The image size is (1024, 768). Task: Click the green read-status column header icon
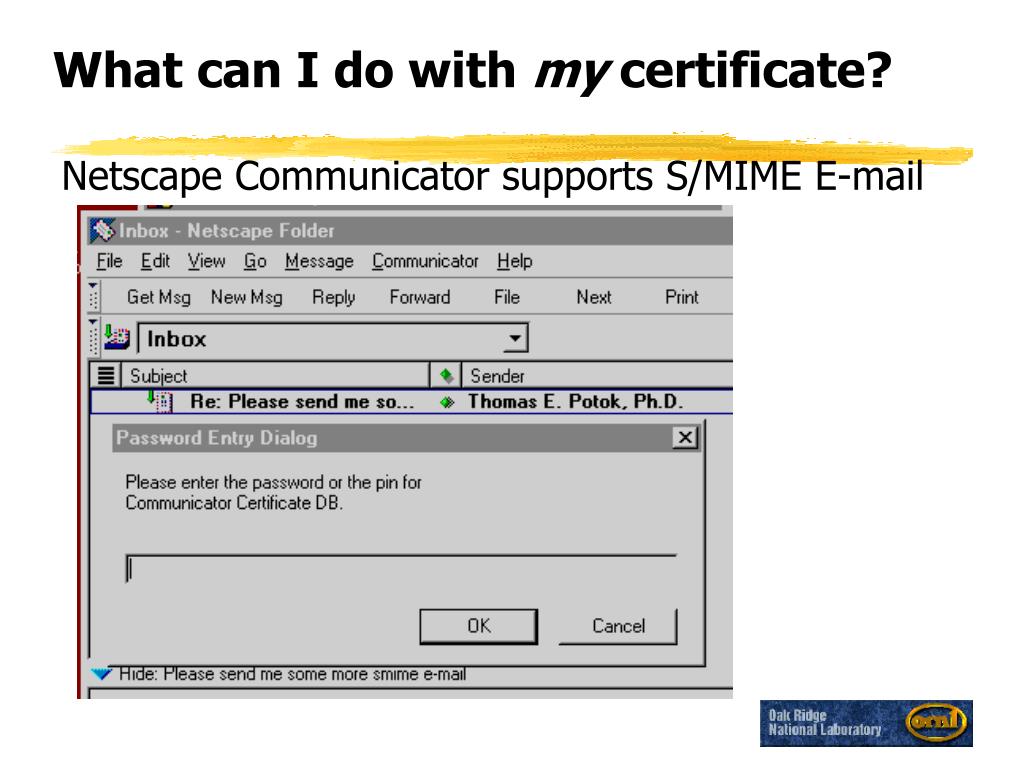(x=446, y=376)
